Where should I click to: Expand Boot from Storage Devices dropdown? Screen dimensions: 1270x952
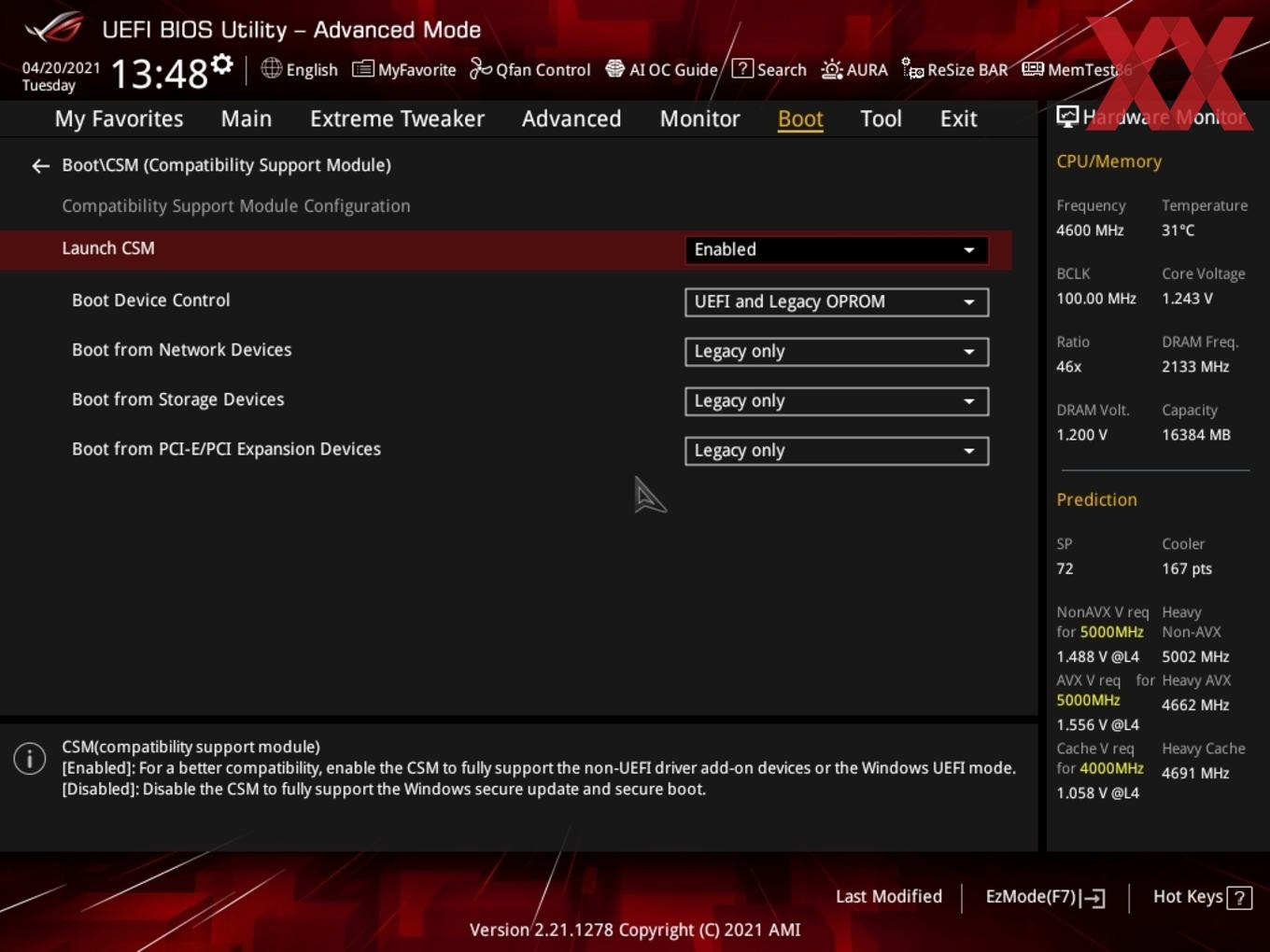[x=837, y=401]
